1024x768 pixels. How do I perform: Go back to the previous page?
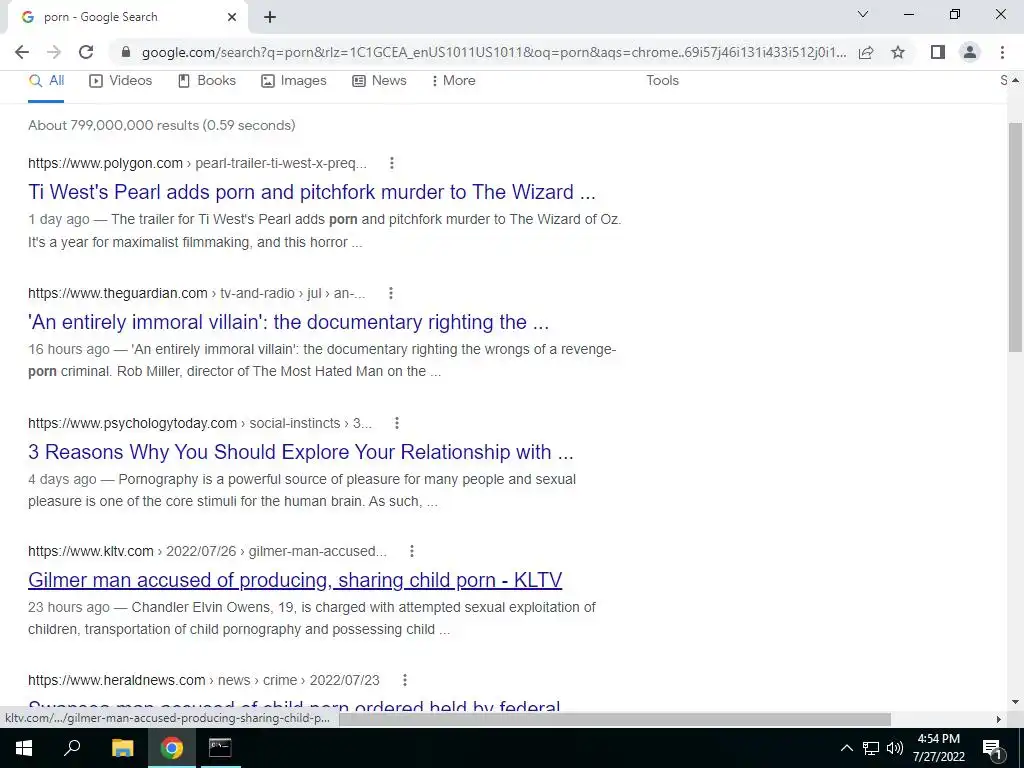(x=22, y=52)
